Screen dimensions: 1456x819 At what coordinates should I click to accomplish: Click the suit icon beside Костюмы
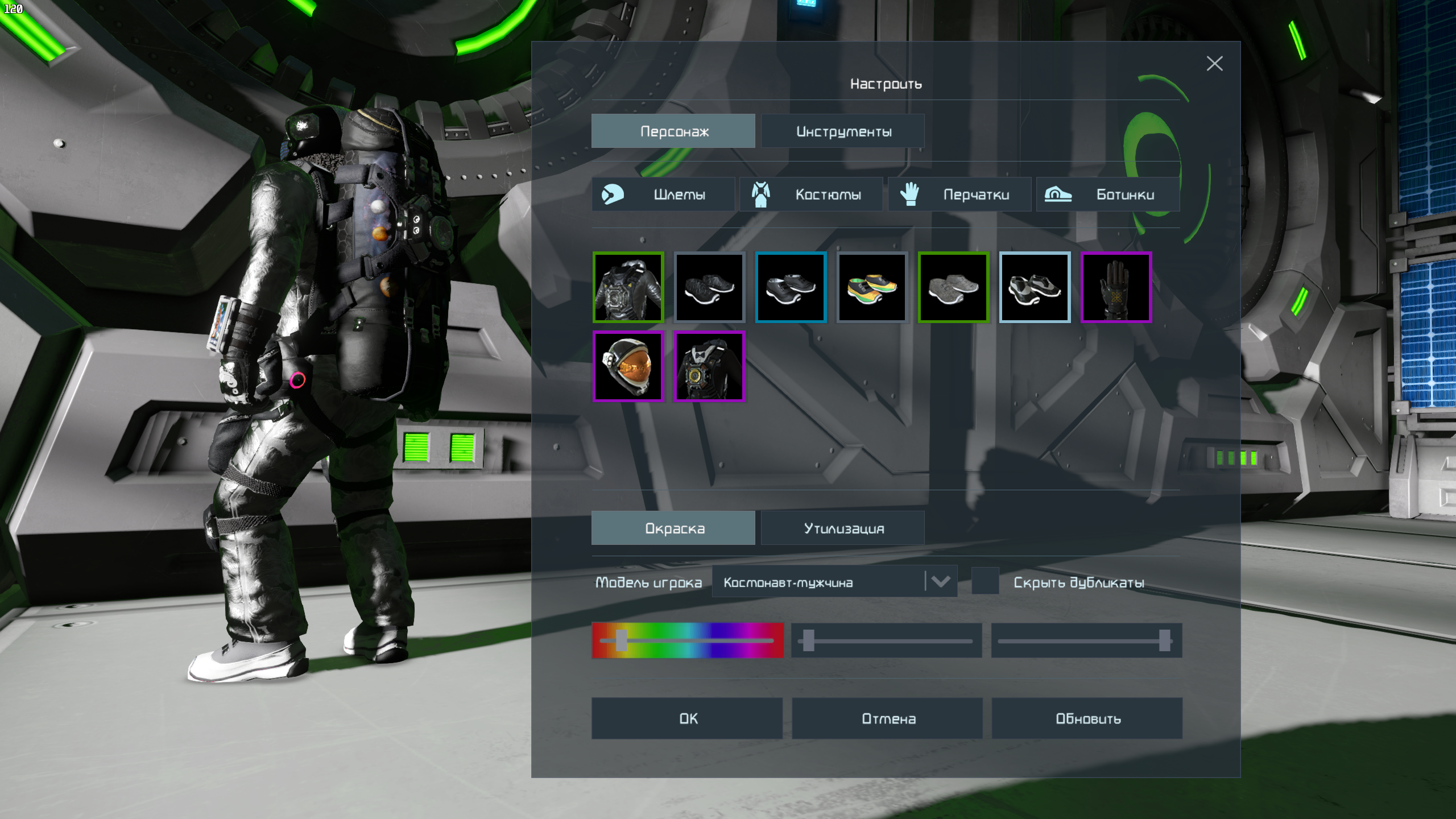pos(760,195)
